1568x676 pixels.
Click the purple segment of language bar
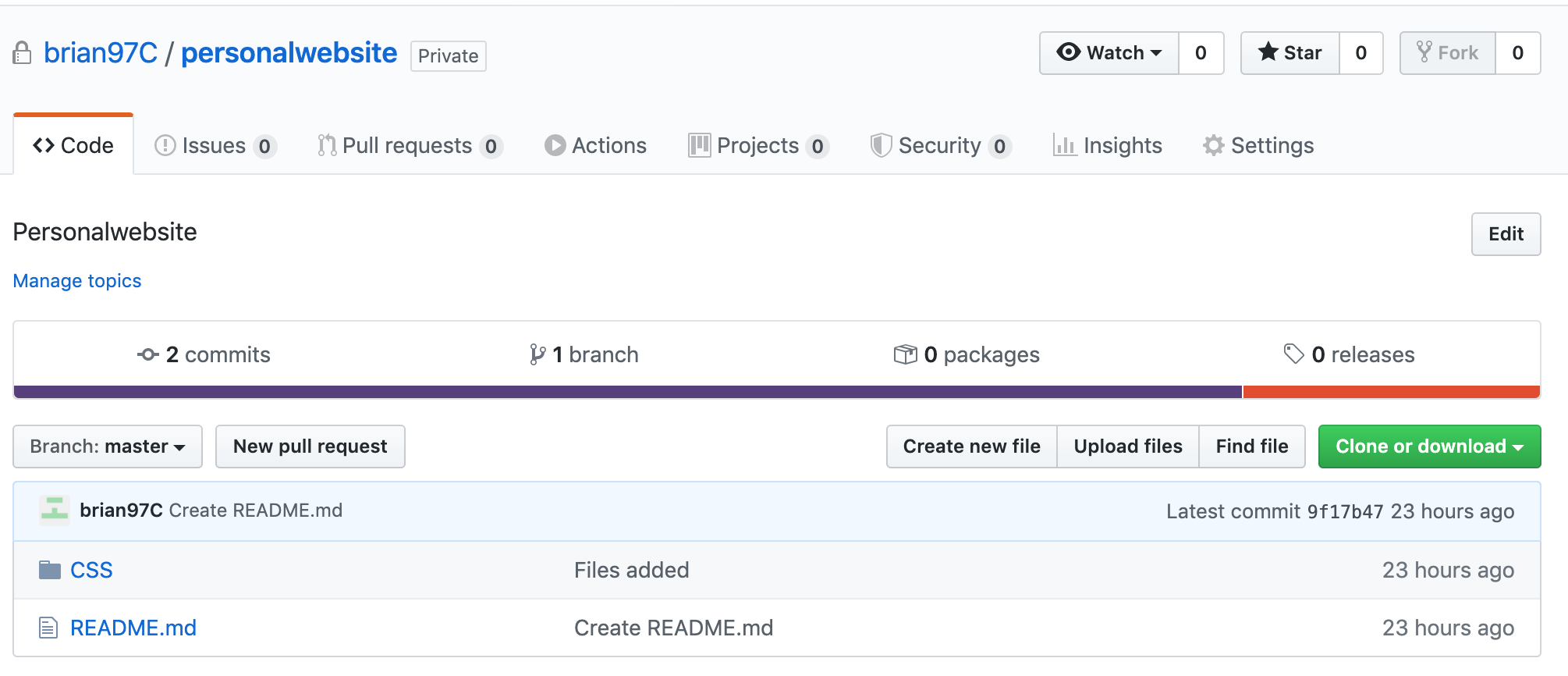coord(628,392)
